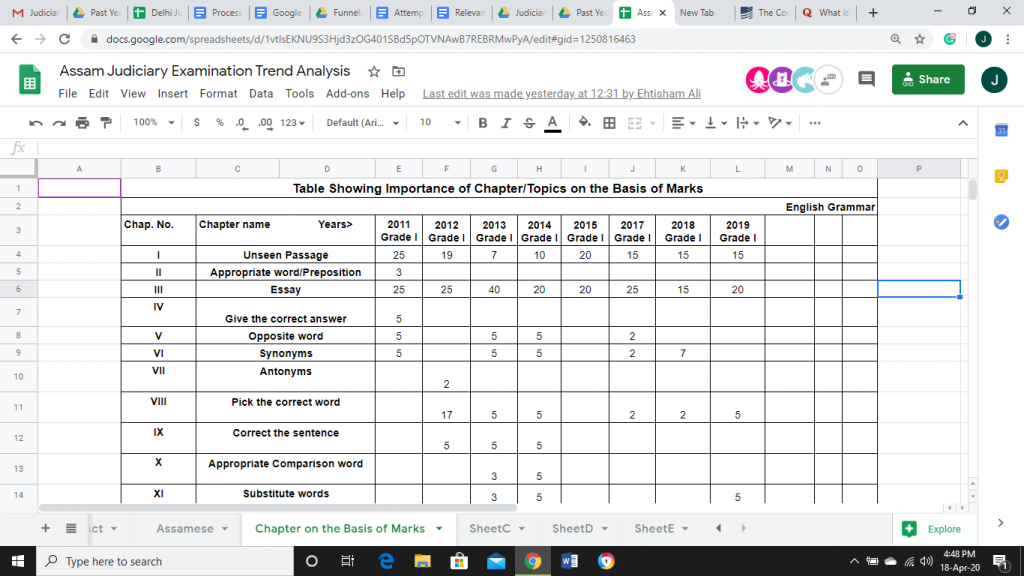
Task: Print the spreadsheet using the printer icon
Action: 82,123
